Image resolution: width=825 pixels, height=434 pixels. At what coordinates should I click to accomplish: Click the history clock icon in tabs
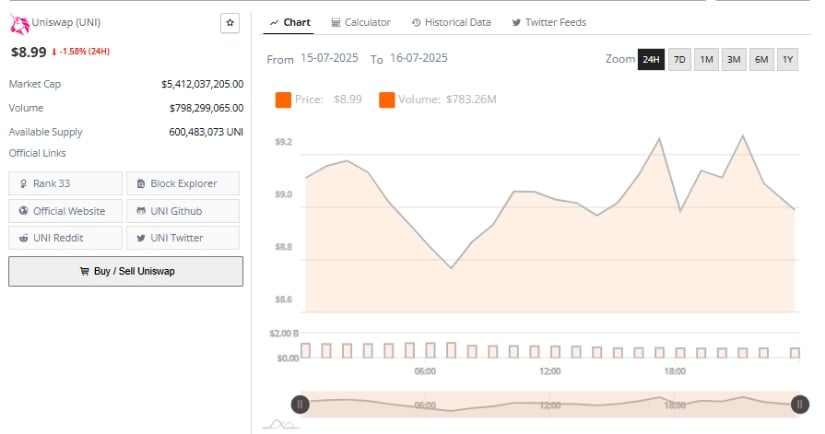(416, 23)
